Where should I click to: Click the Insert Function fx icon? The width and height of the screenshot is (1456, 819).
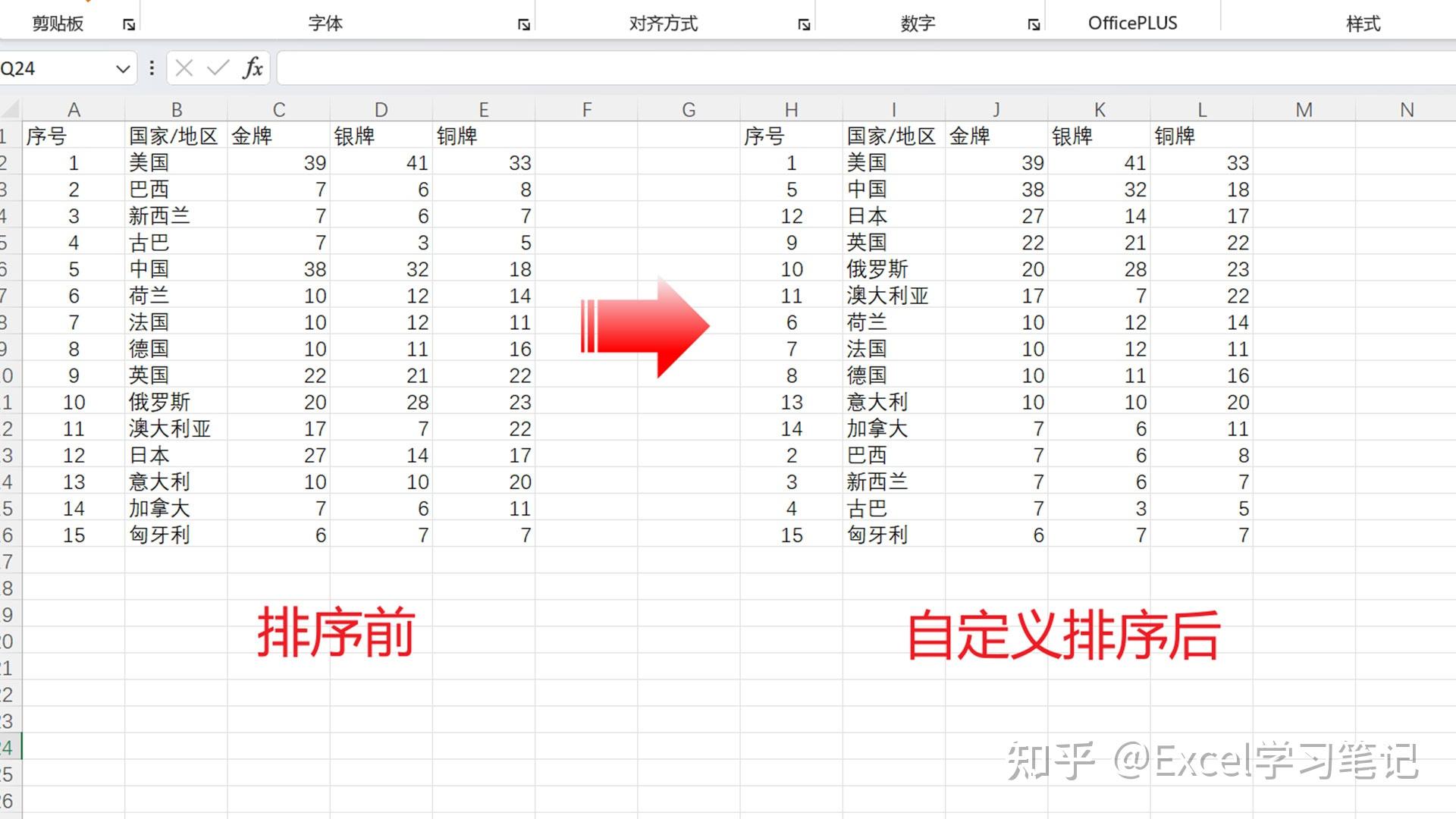click(x=253, y=68)
